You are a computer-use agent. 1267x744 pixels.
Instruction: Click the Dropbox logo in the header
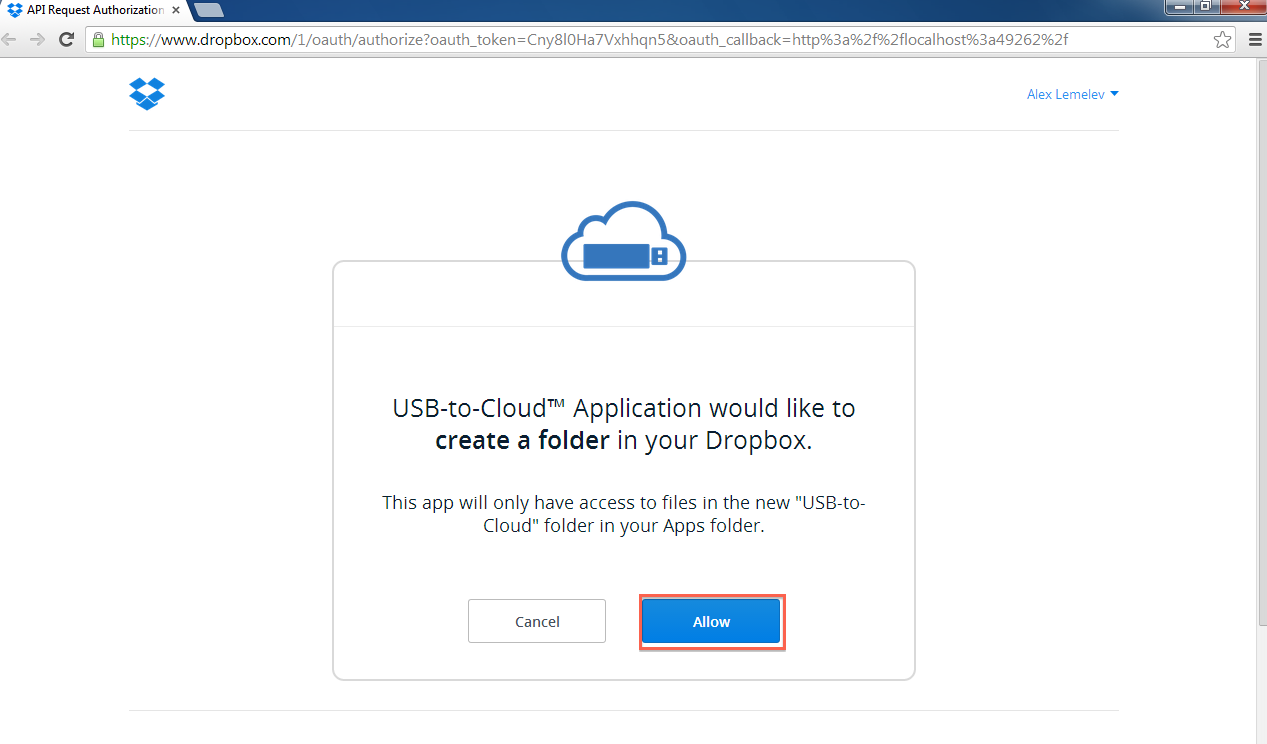pos(147,94)
